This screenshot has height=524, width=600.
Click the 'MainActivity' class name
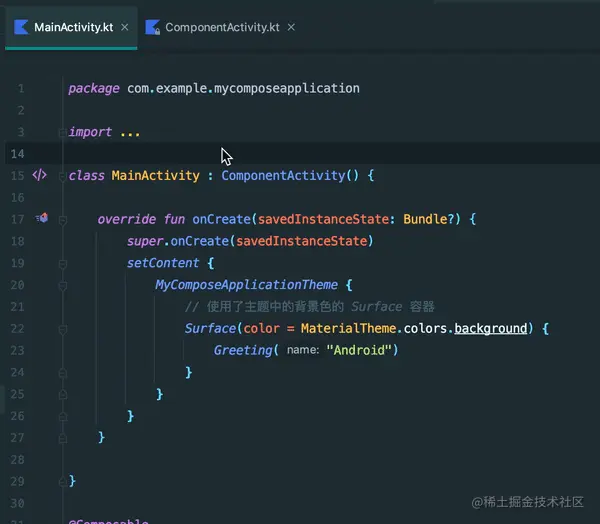155,175
